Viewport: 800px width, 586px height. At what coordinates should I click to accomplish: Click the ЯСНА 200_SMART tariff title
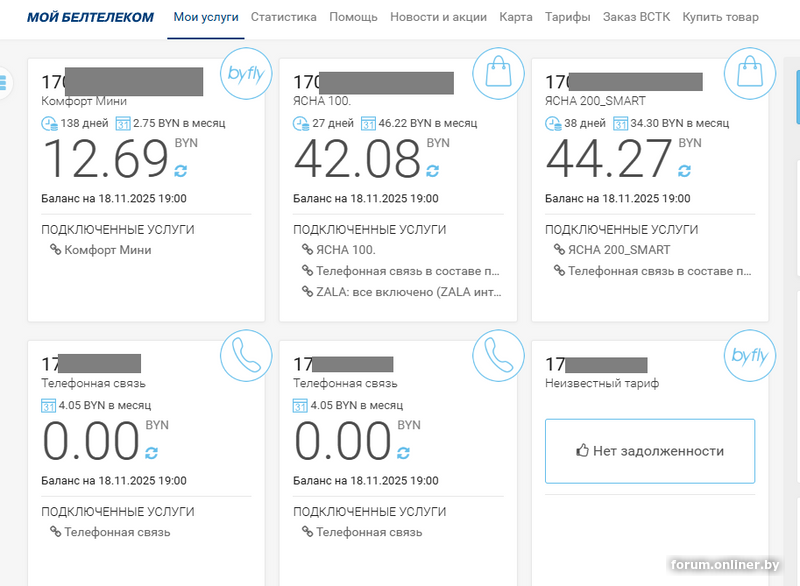tap(595, 101)
